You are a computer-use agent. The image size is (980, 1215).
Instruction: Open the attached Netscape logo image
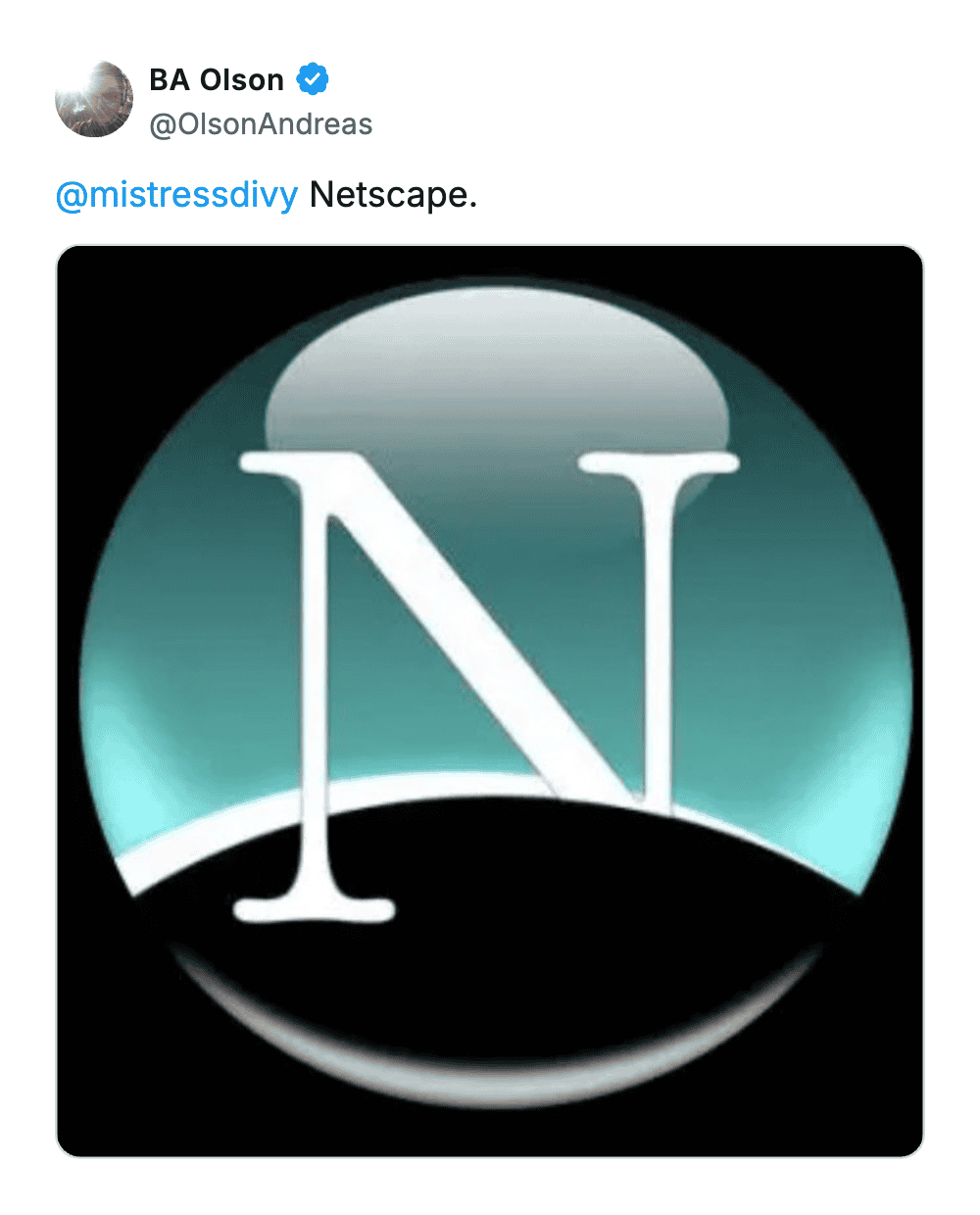pyautogui.click(x=490, y=701)
